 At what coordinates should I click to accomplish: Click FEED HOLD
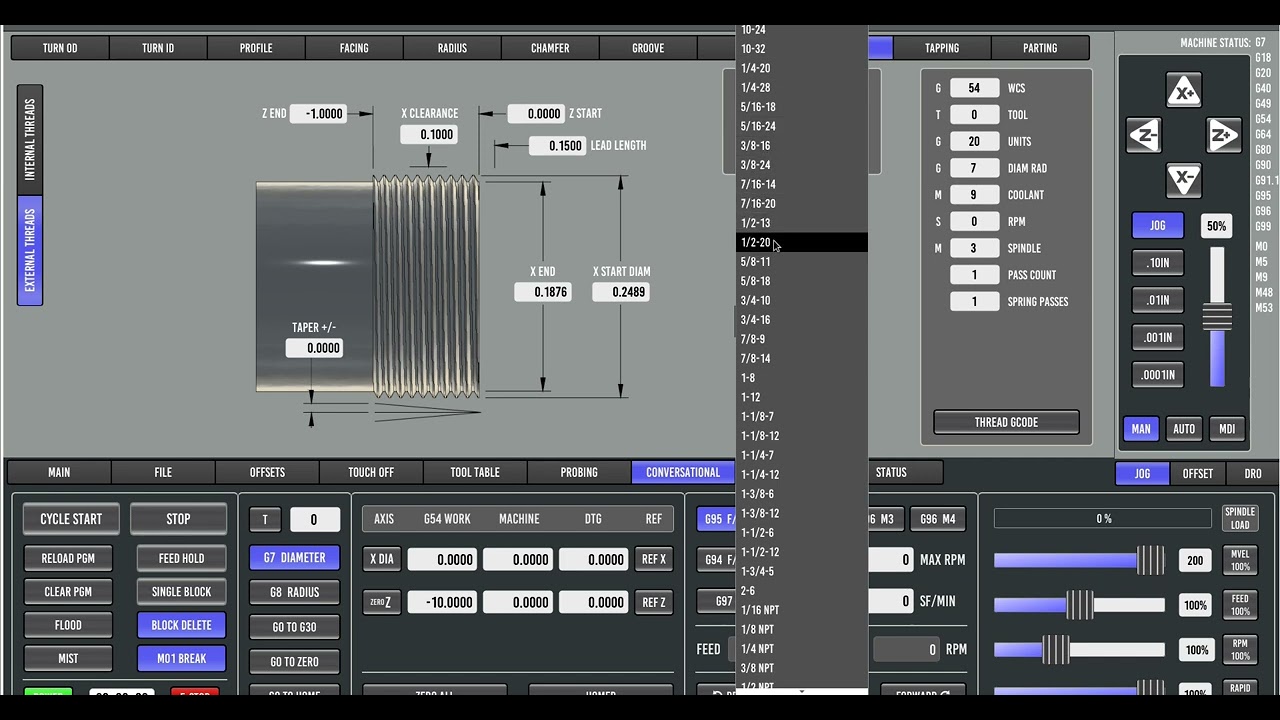pos(181,558)
